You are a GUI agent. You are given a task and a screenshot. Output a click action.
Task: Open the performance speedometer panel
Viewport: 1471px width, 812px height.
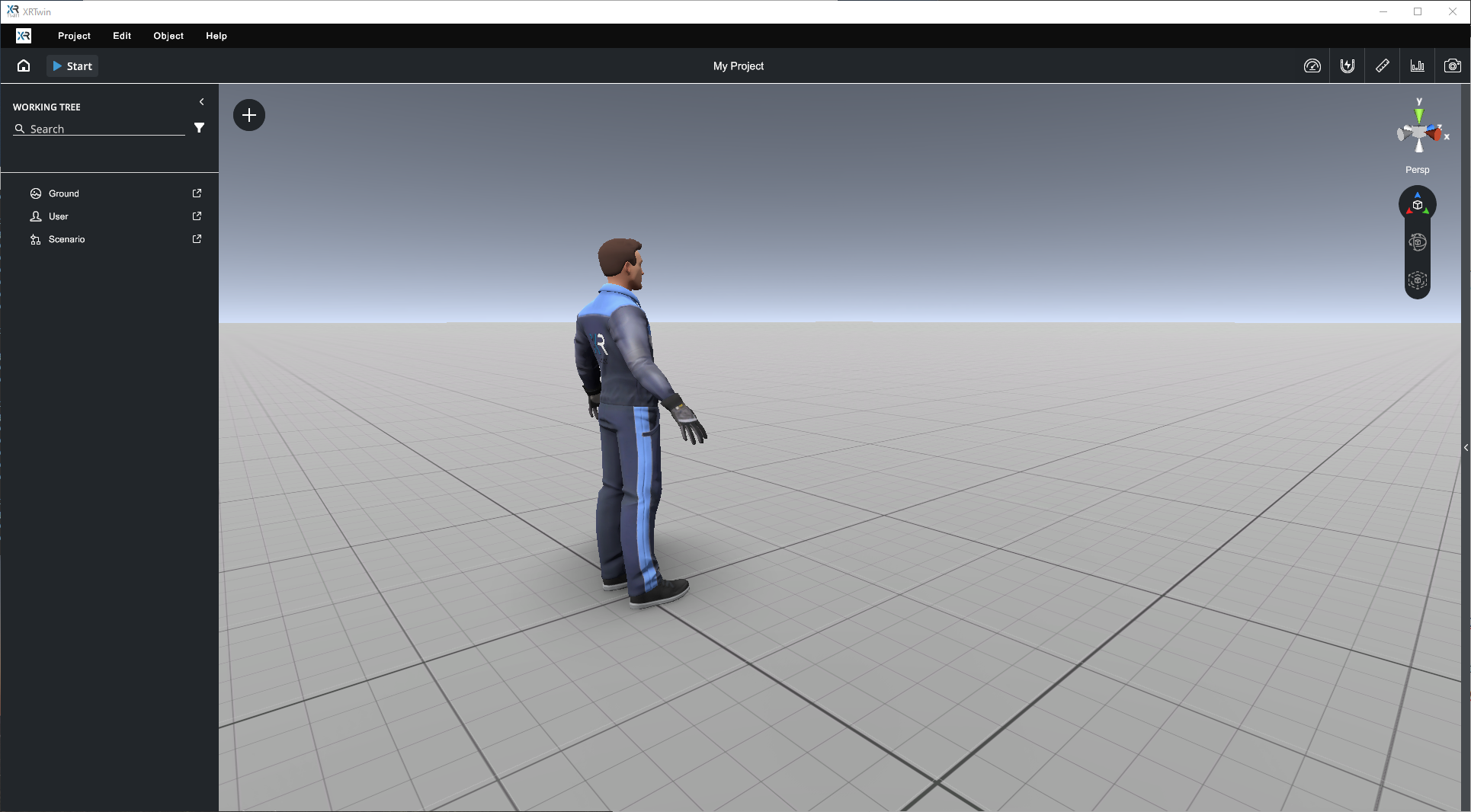1312,66
